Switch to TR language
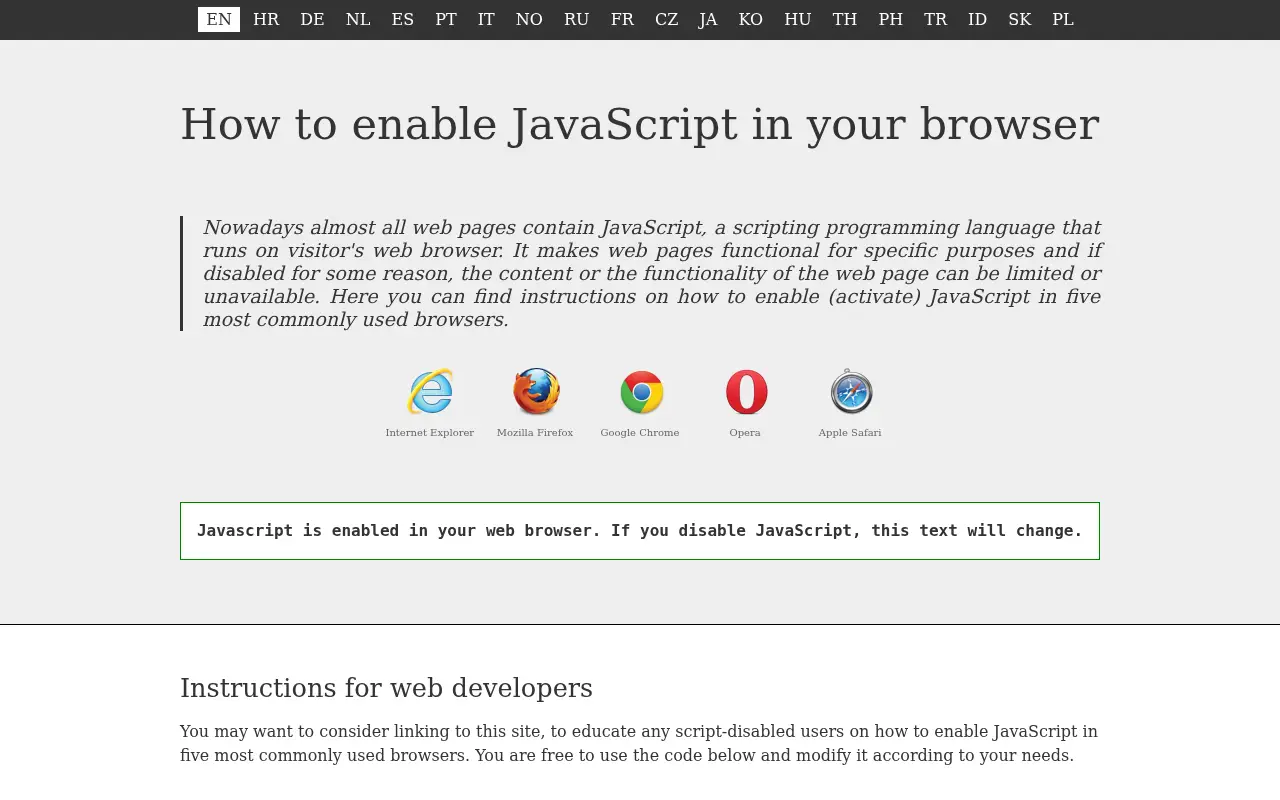This screenshot has width=1280, height=800. point(936,19)
